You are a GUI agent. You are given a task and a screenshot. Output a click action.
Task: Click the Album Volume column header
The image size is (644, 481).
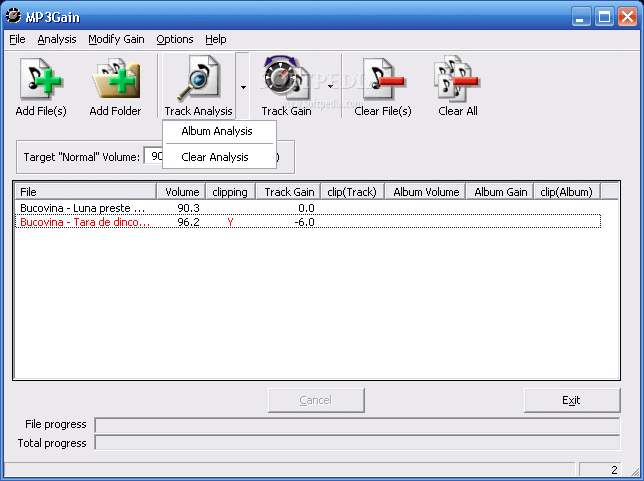coord(425,192)
